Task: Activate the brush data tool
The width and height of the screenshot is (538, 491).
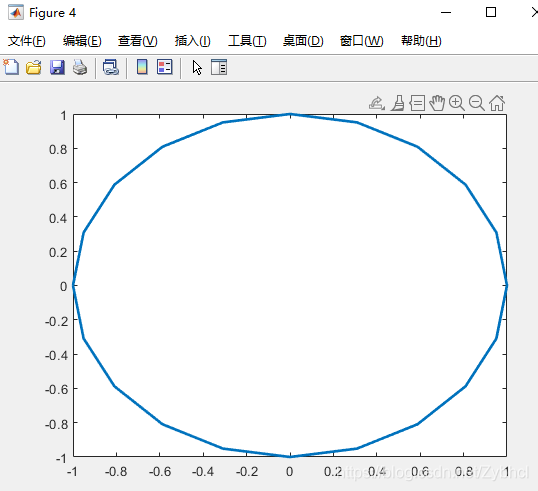Action: pyautogui.click(x=398, y=103)
